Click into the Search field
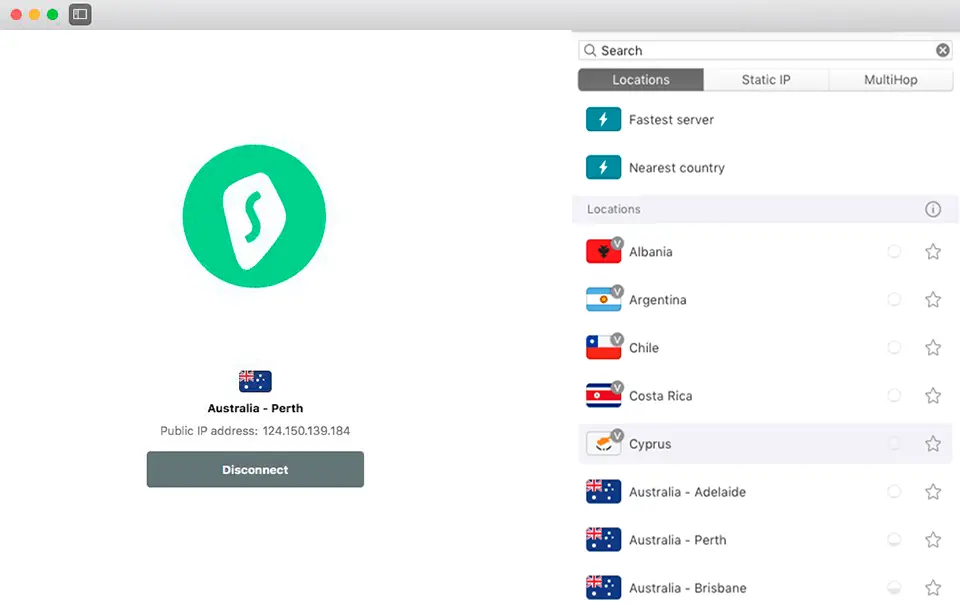The image size is (960, 608). coord(765,50)
